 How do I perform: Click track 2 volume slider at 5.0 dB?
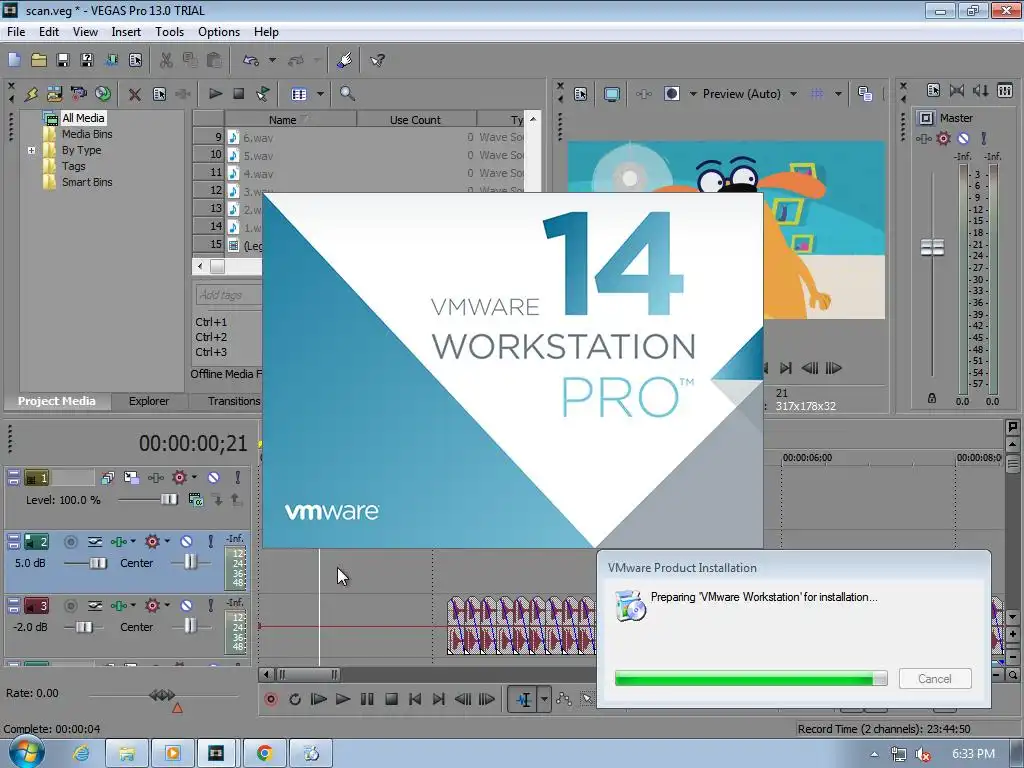[x=98, y=563]
